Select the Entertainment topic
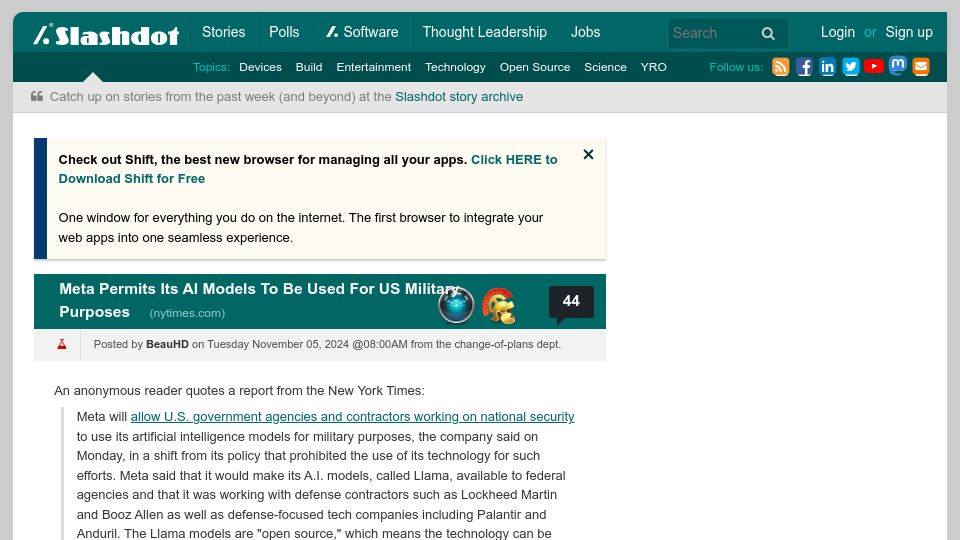 tap(373, 67)
